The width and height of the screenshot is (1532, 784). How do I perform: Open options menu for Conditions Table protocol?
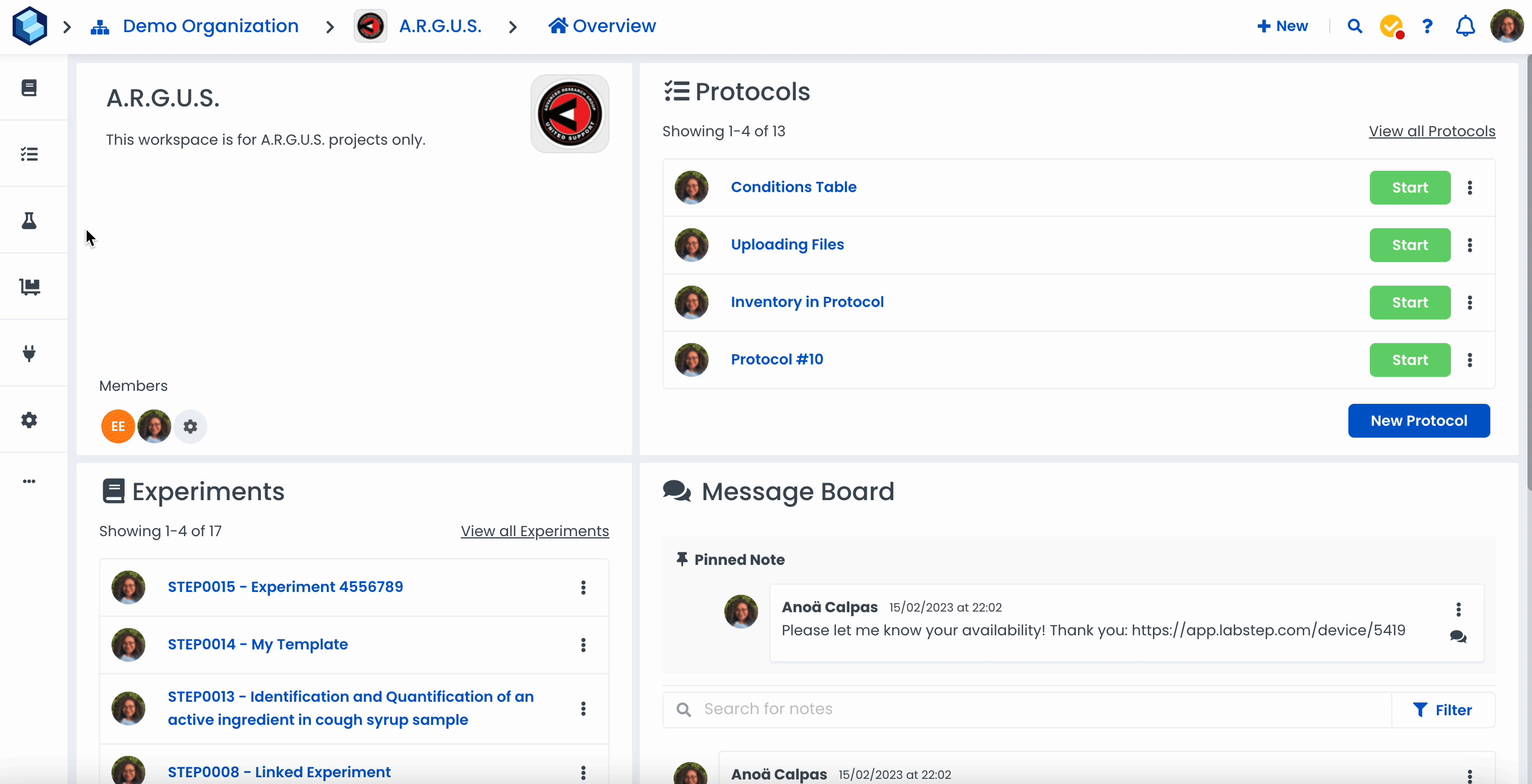pyautogui.click(x=1469, y=188)
